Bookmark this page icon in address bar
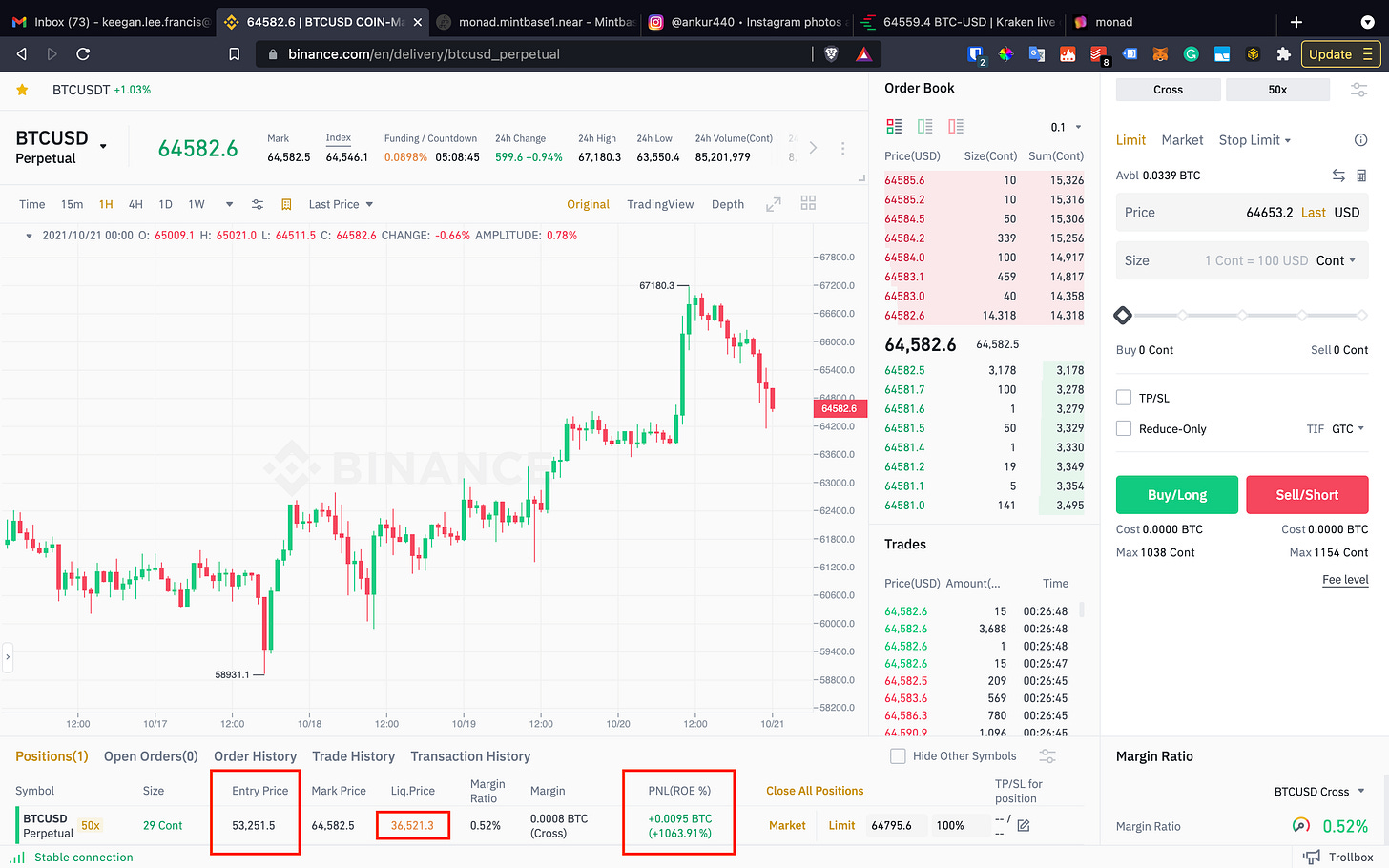 tap(235, 54)
